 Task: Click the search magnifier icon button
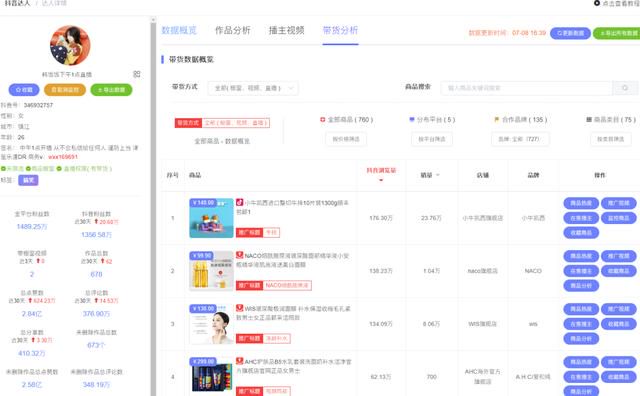point(625,88)
